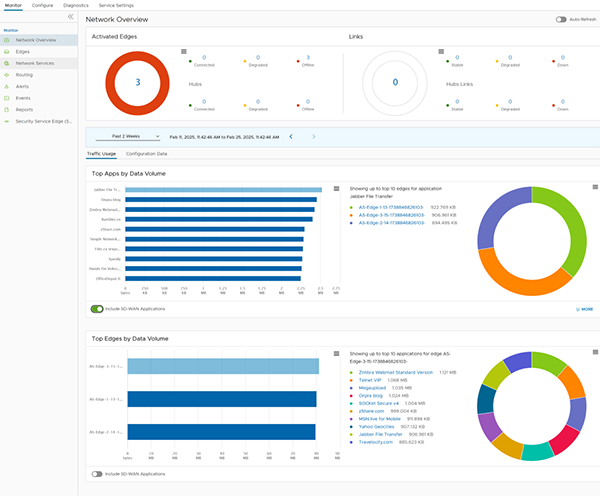Turn off Include SD-WAN Applications under Top Apps
600x496 pixels.
tap(97, 309)
